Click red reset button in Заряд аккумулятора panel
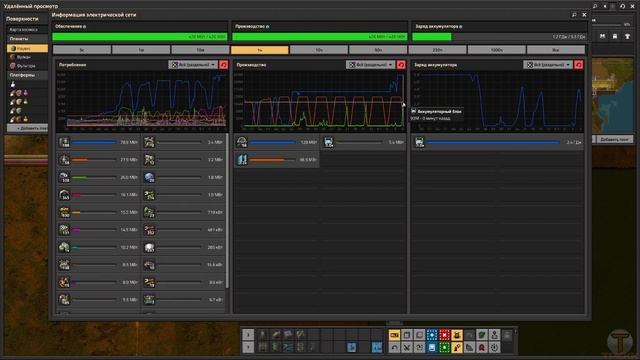 579,64
